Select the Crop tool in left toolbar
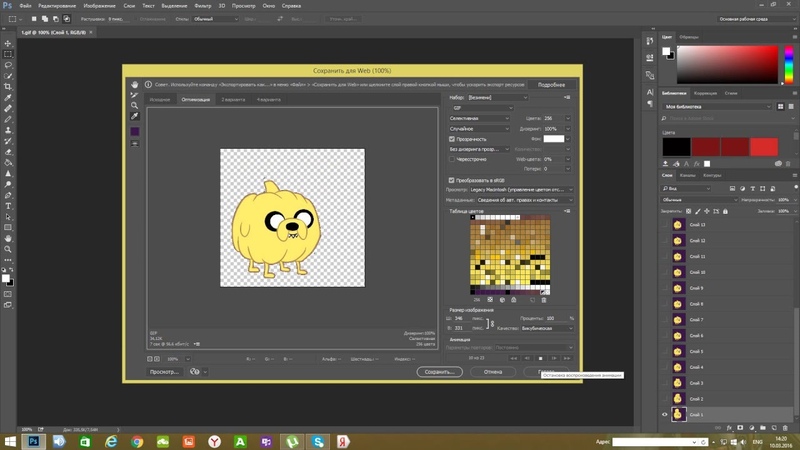Viewport: 800px width, 450px height. [x=8, y=87]
